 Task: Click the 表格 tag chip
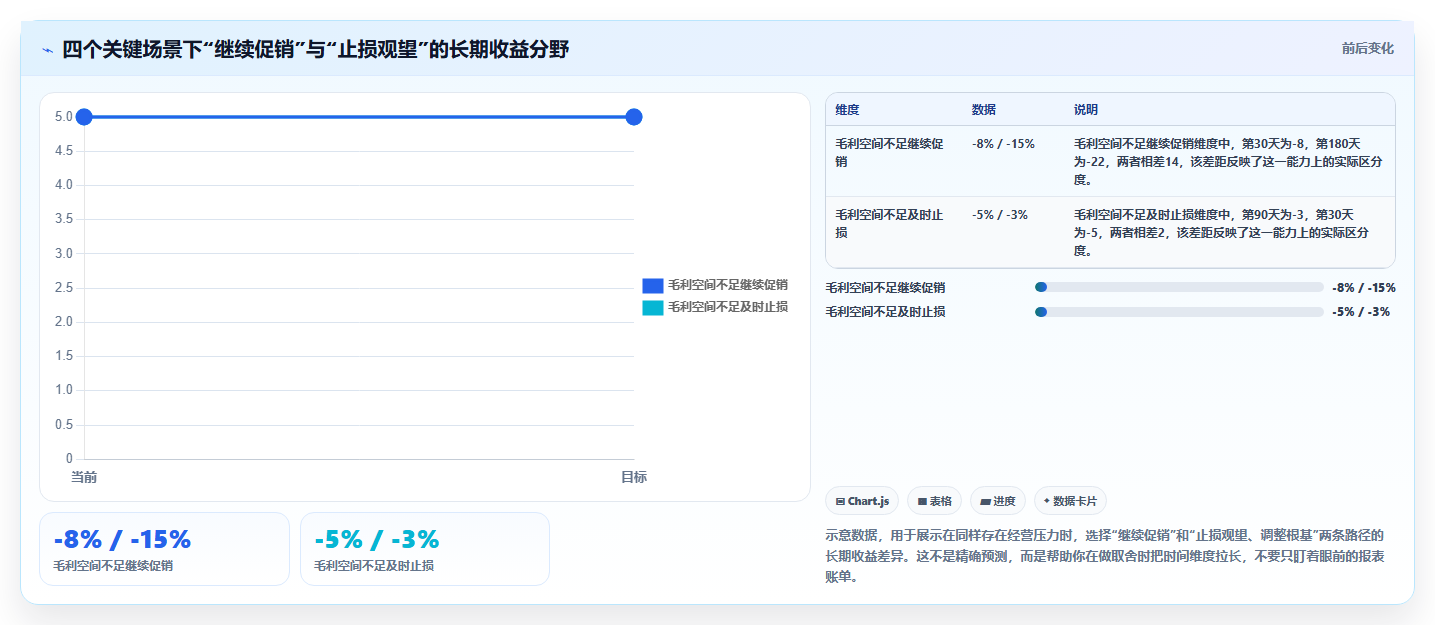tap(934, 501)
